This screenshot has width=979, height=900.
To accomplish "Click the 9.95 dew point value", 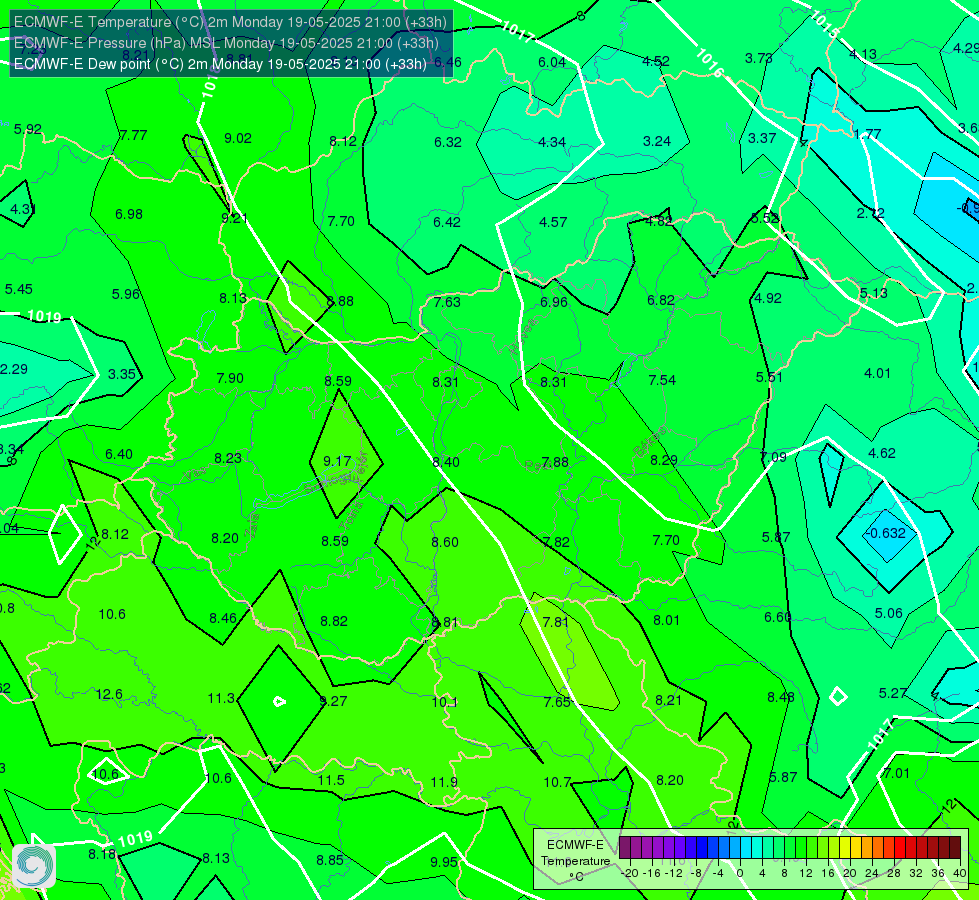I will (x=444, y=863).
